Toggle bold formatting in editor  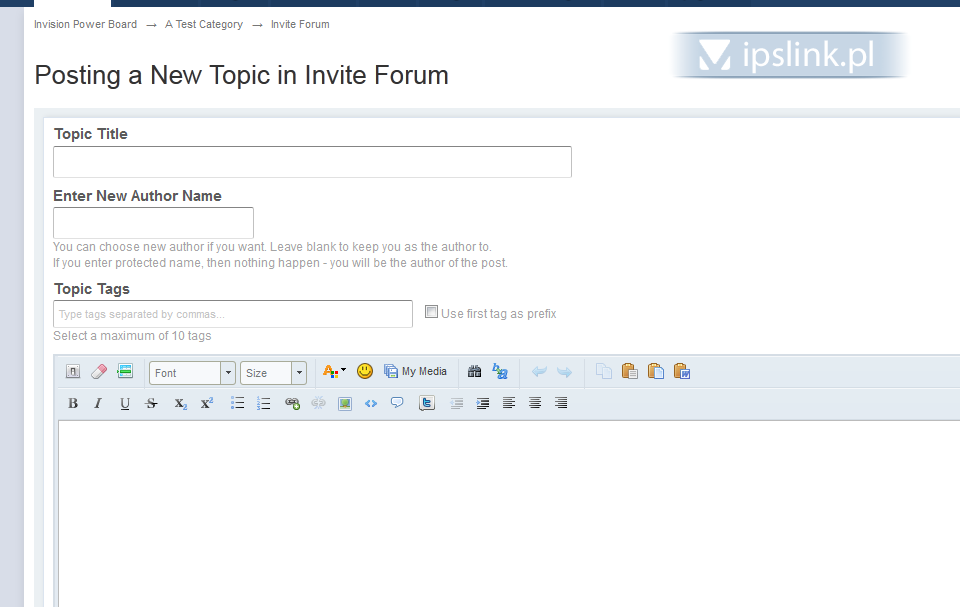[x=73, y=404]
